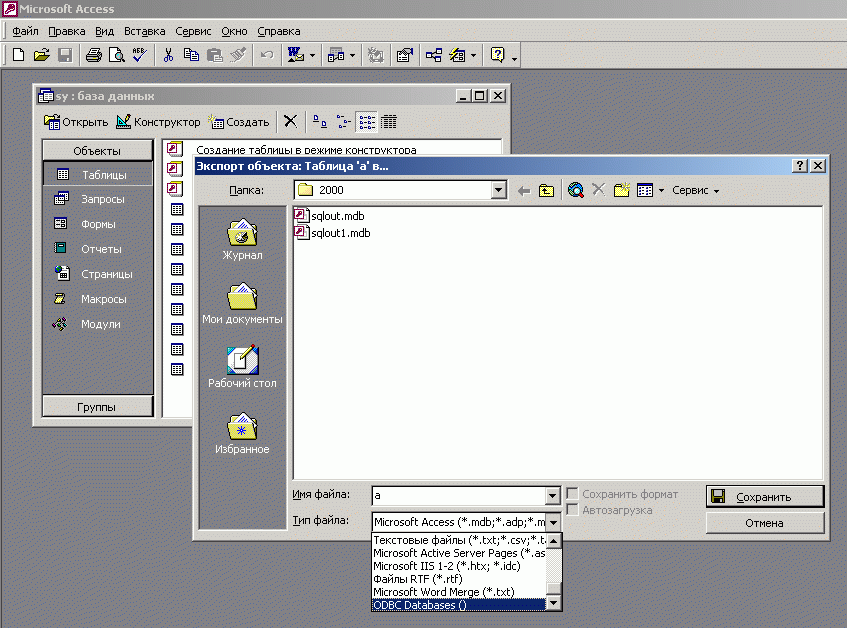Select the sqlout1.mdb file
This screenshot has width=847, height=628.
(x=333, y=233)
